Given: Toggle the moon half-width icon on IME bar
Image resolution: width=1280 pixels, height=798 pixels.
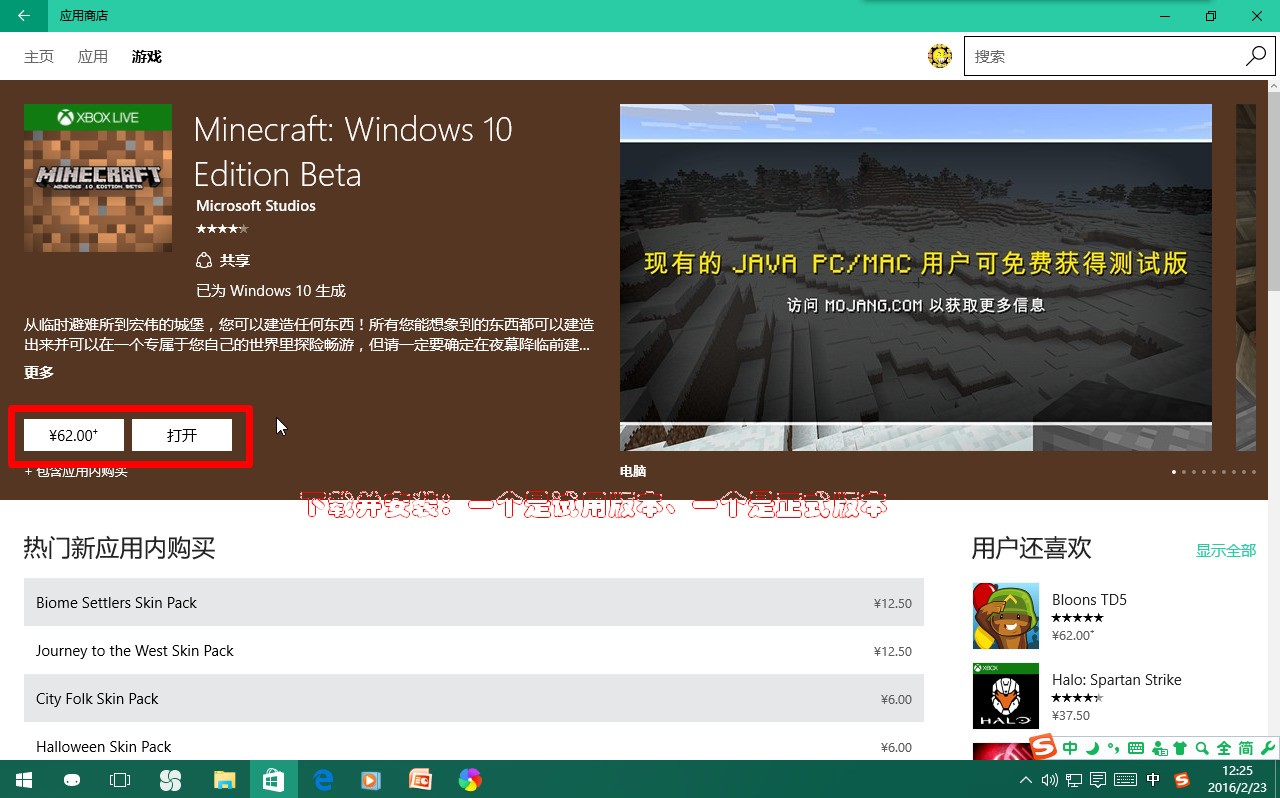Looking at the screenshot, I should pyautogui.click(x=1093, y=748).
